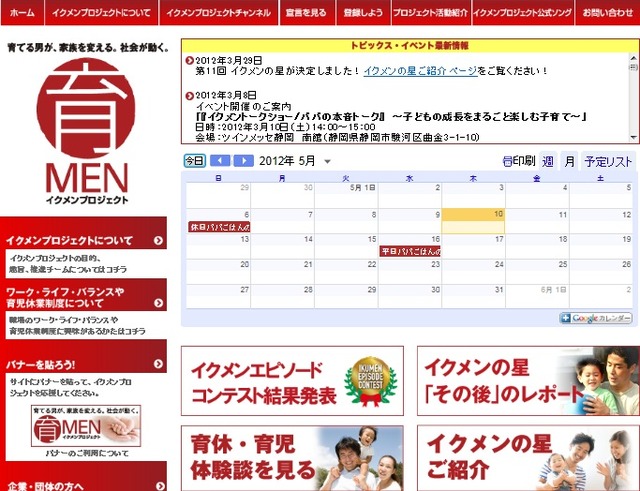The image size is (640, 491).
Task: Open 育休・育児体験談を見る banner
Action: click(x=292, y=458)
